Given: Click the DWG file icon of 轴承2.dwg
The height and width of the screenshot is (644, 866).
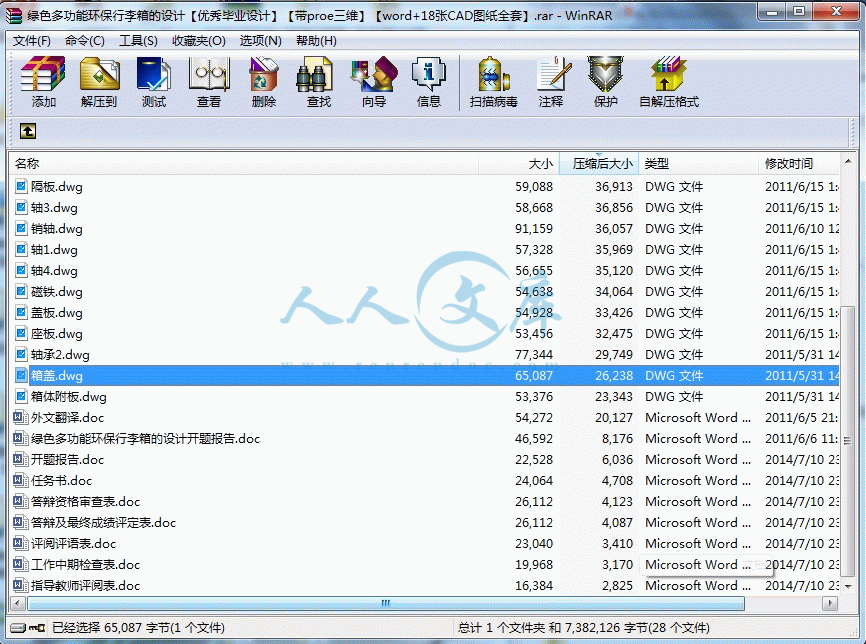Looking at the screenshot, I should point(21,354).
